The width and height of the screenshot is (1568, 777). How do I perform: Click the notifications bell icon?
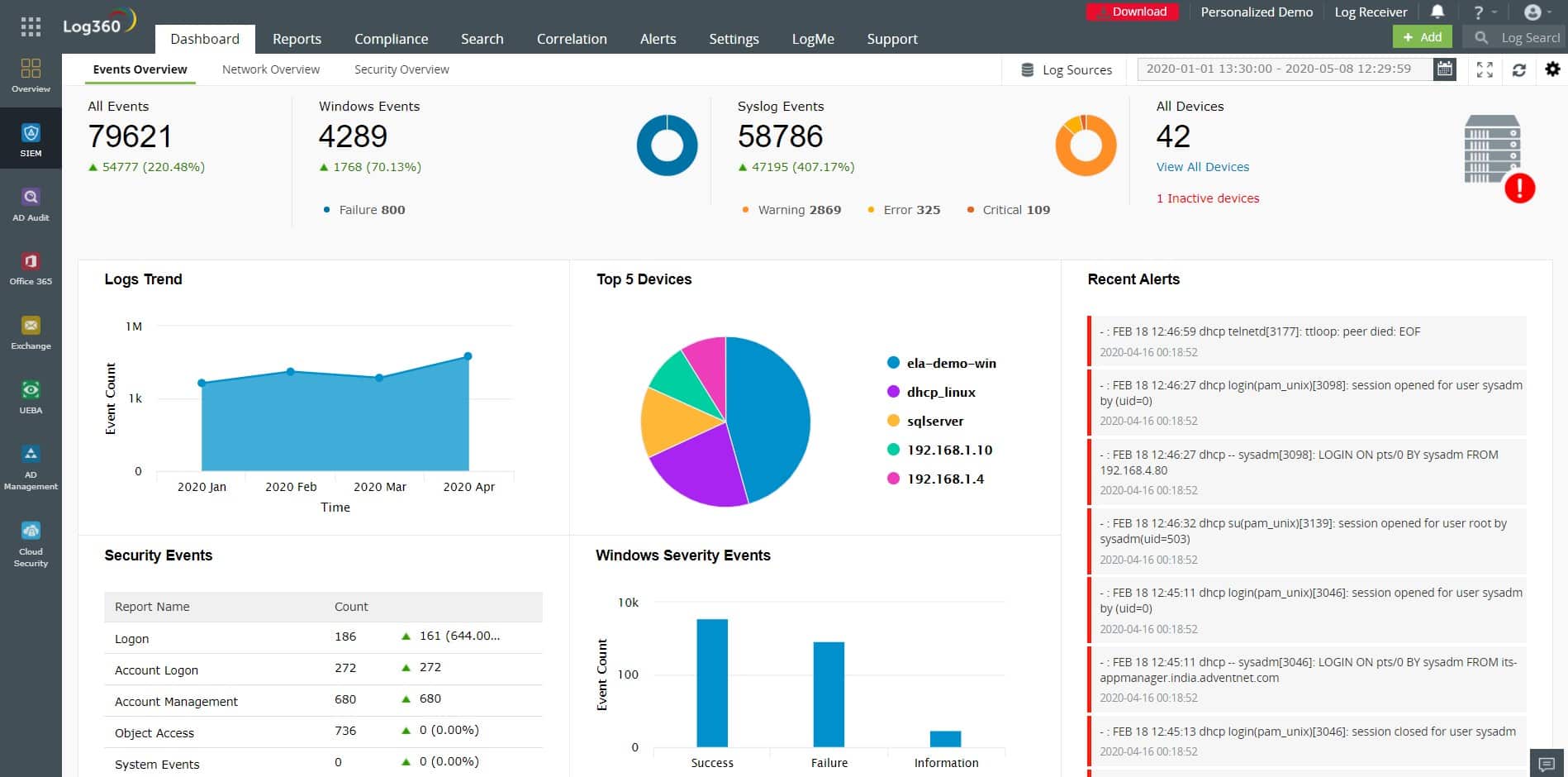pos(1437,12)
